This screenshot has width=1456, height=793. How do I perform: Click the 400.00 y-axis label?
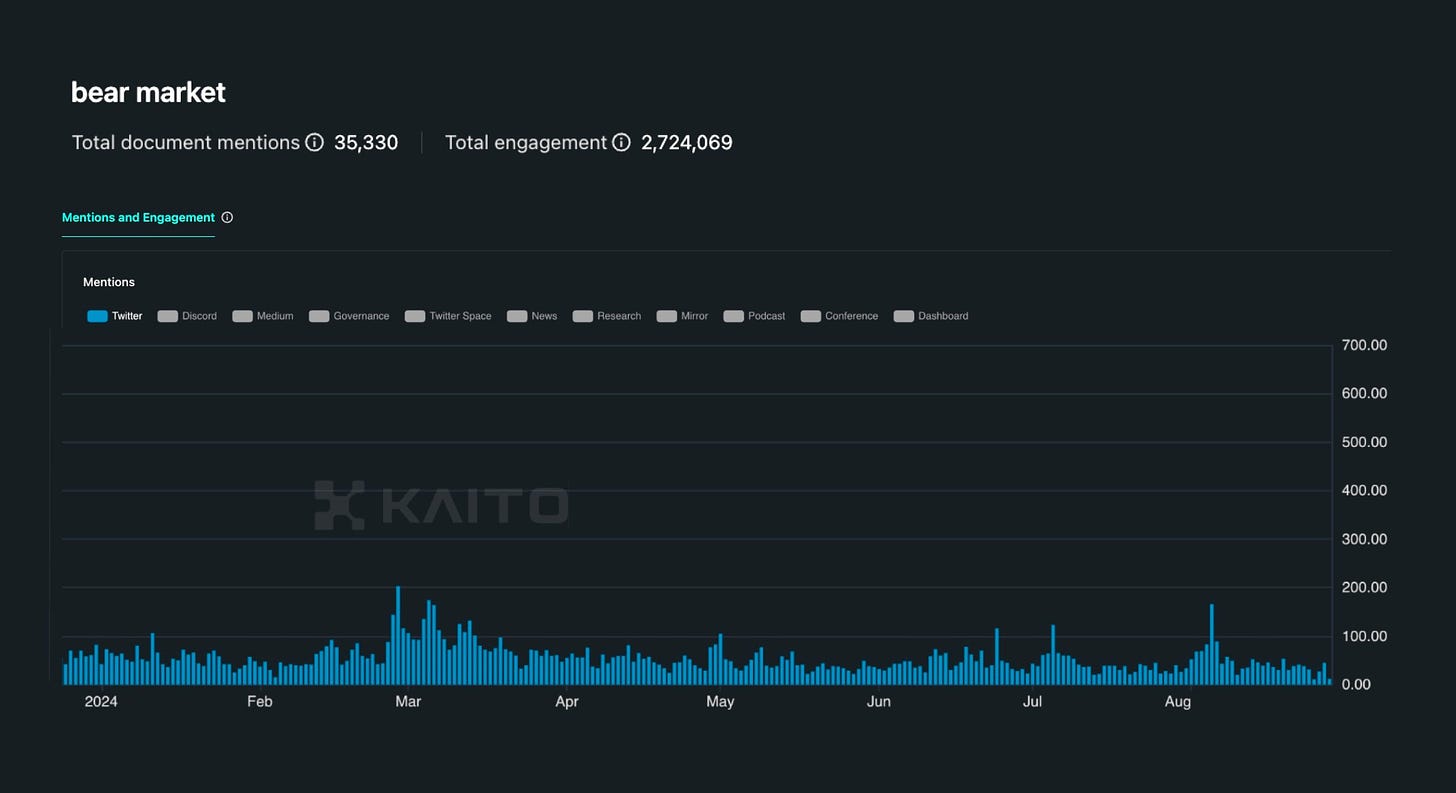tap(1365, 491)
